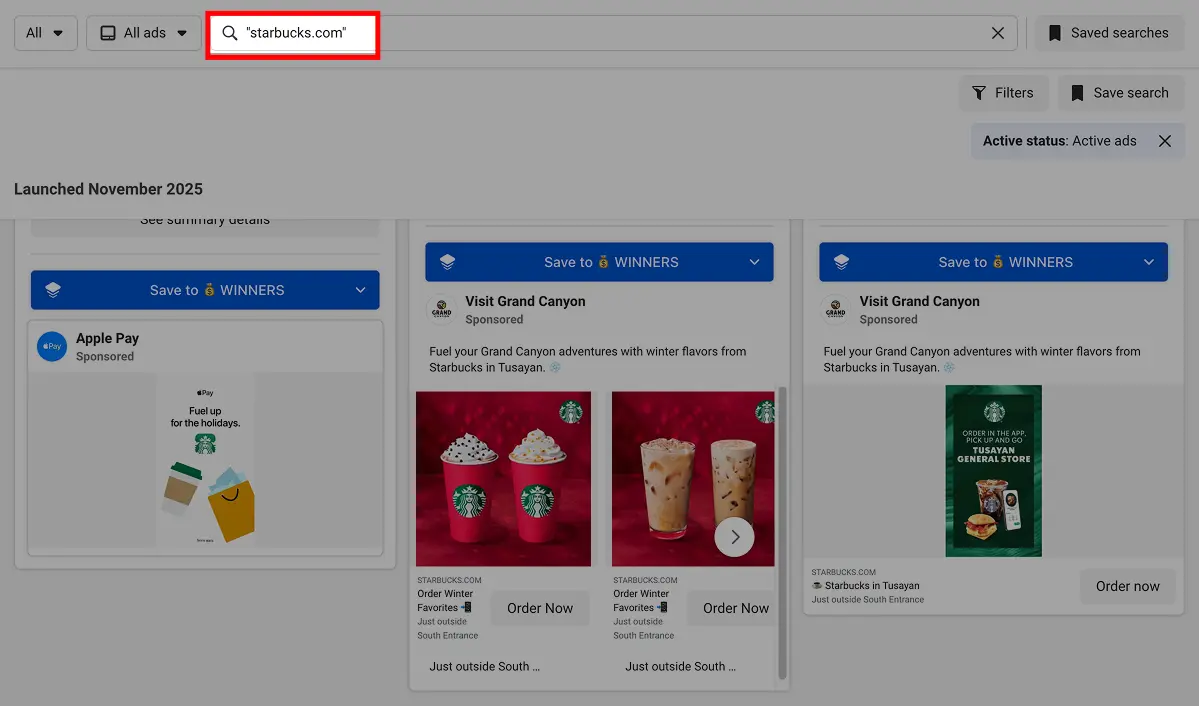Click "See summary details" on the left card
The image size is (1199, 706).
click(205, 221)
